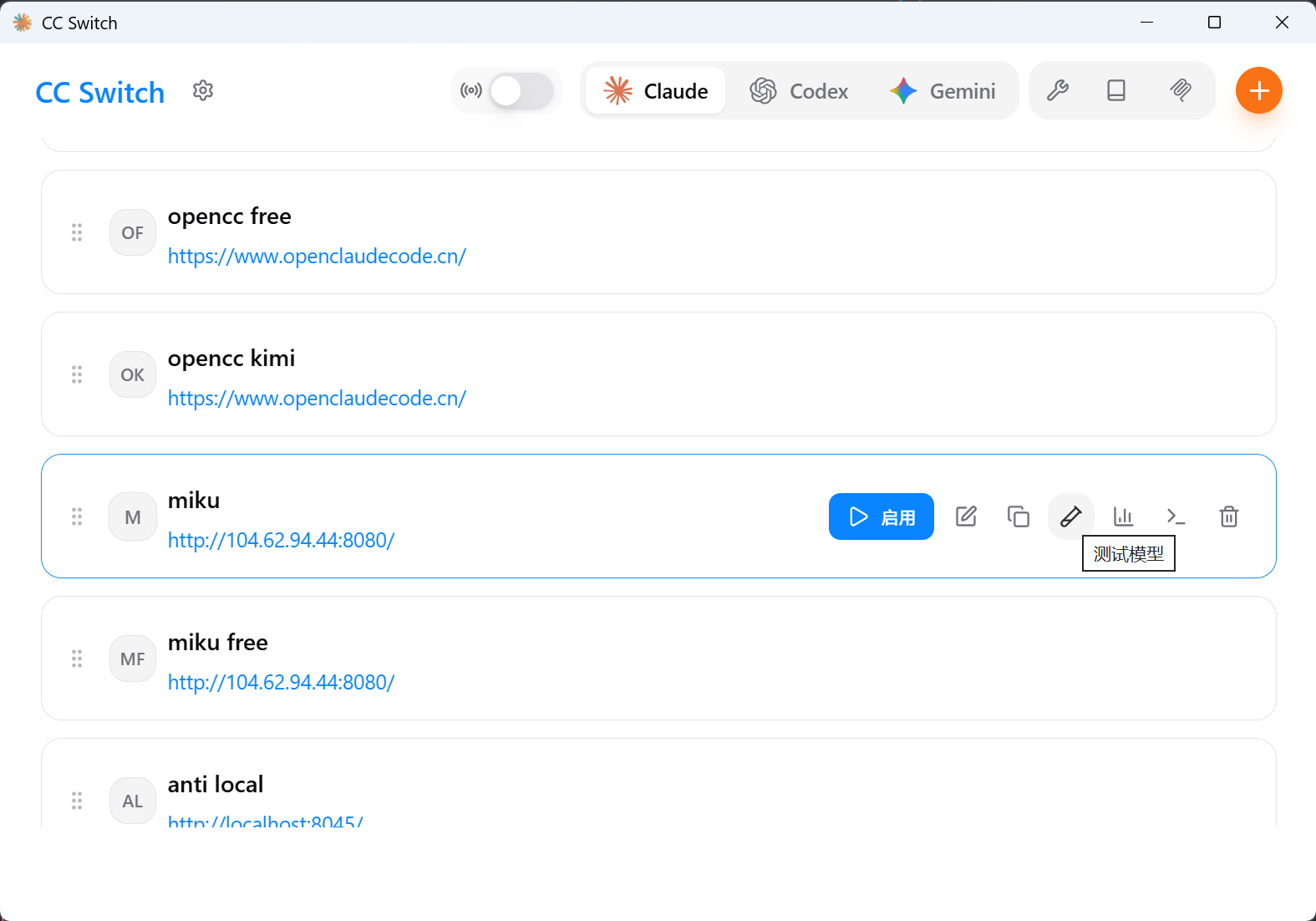
Task: Delete the miku provider
Action: 1228,516
